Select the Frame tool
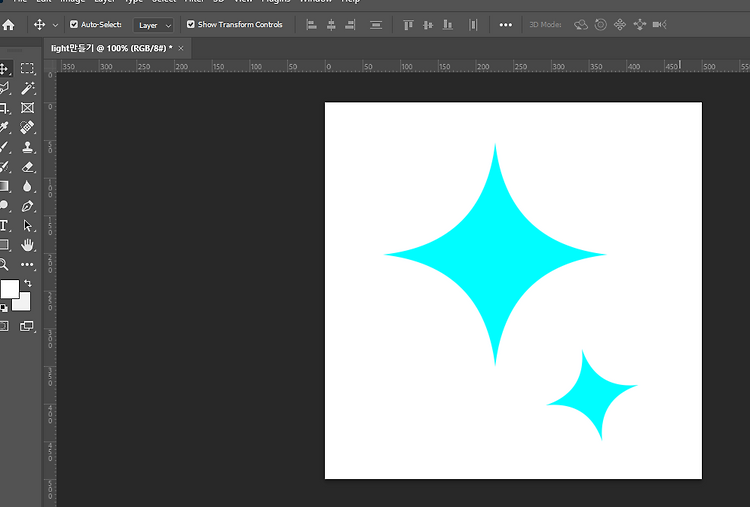The image size is (750, 507). click(27, 108)
